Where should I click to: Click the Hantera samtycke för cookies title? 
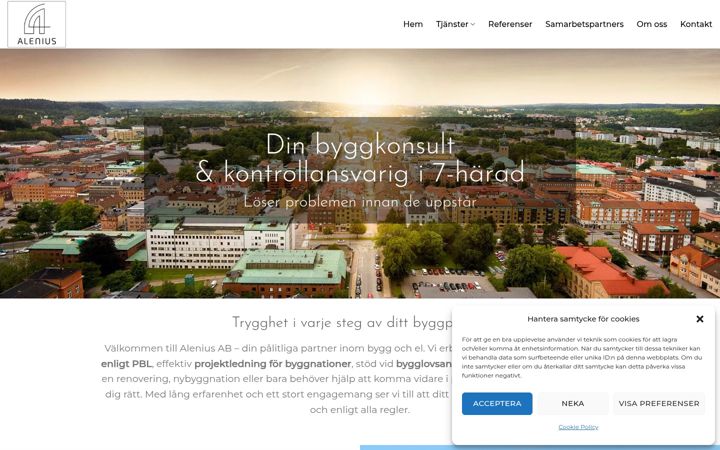tap(583, 319)
